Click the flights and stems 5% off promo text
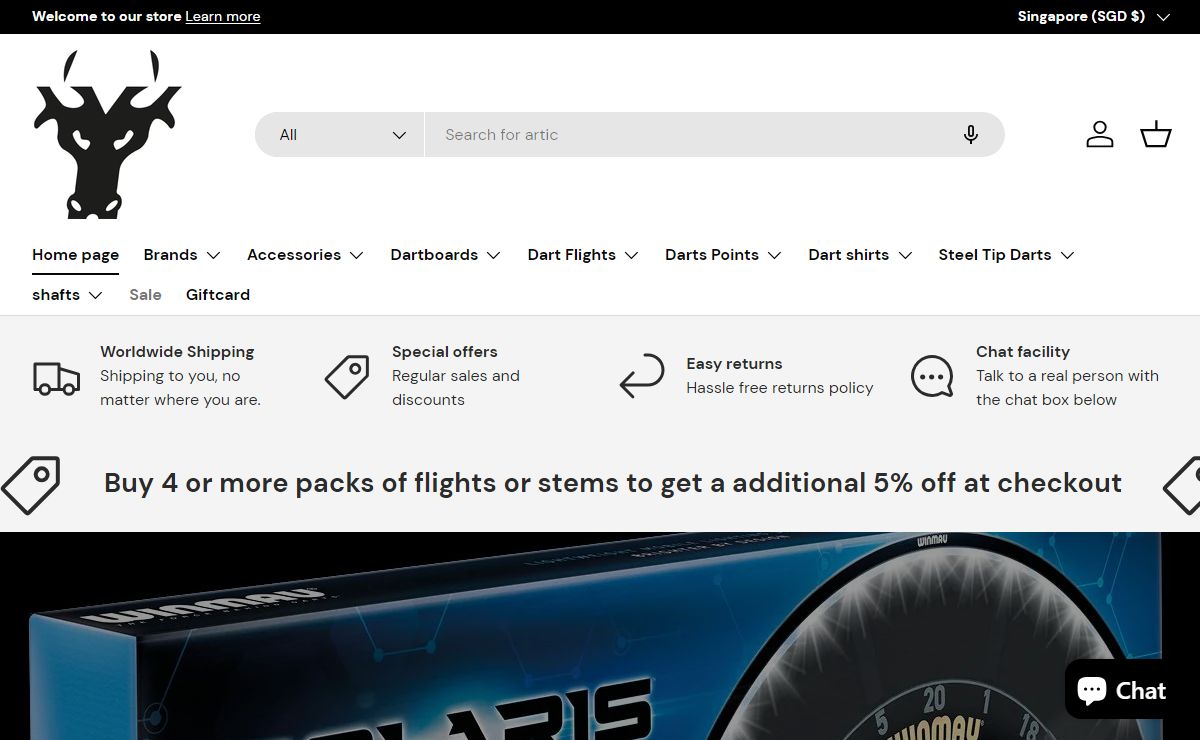The image size is (1200, 740). [613, 483]
